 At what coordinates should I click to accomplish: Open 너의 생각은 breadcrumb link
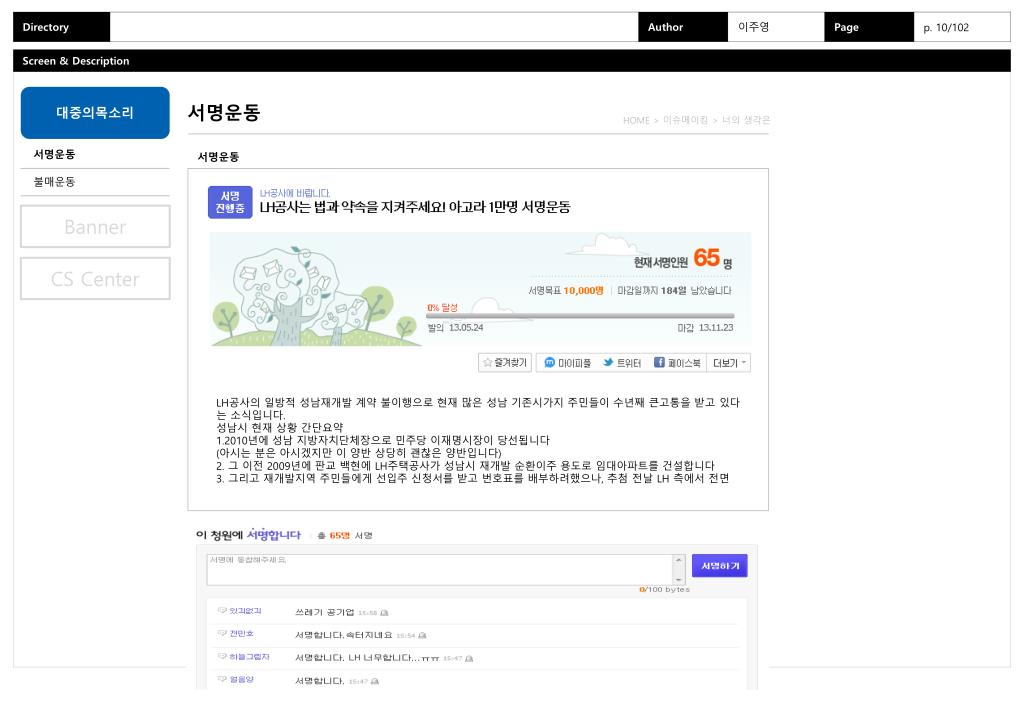point(746,120)
